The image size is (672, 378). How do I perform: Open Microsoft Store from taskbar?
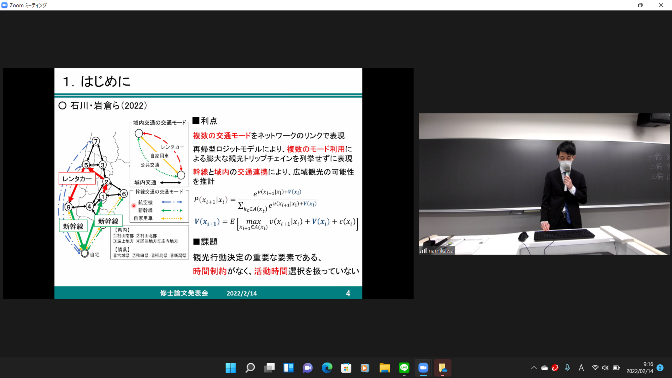pyautogui.click(x=346, y=368)
